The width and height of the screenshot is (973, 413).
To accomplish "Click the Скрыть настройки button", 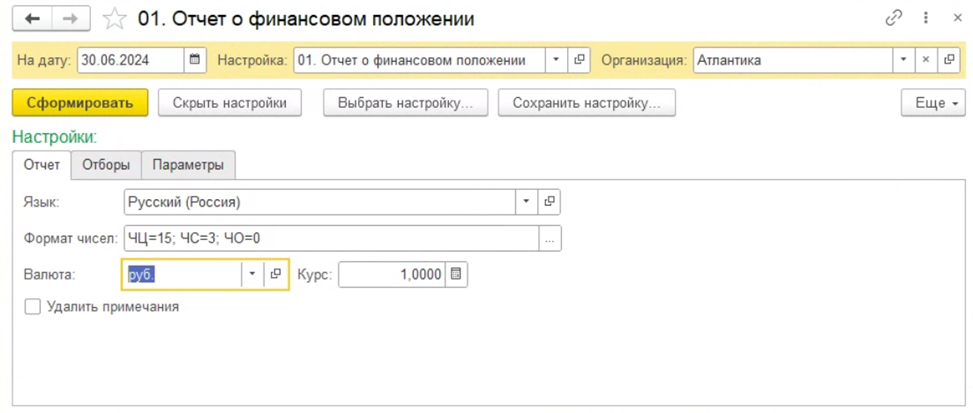I will pyautogui.click(x=230, y=103).
